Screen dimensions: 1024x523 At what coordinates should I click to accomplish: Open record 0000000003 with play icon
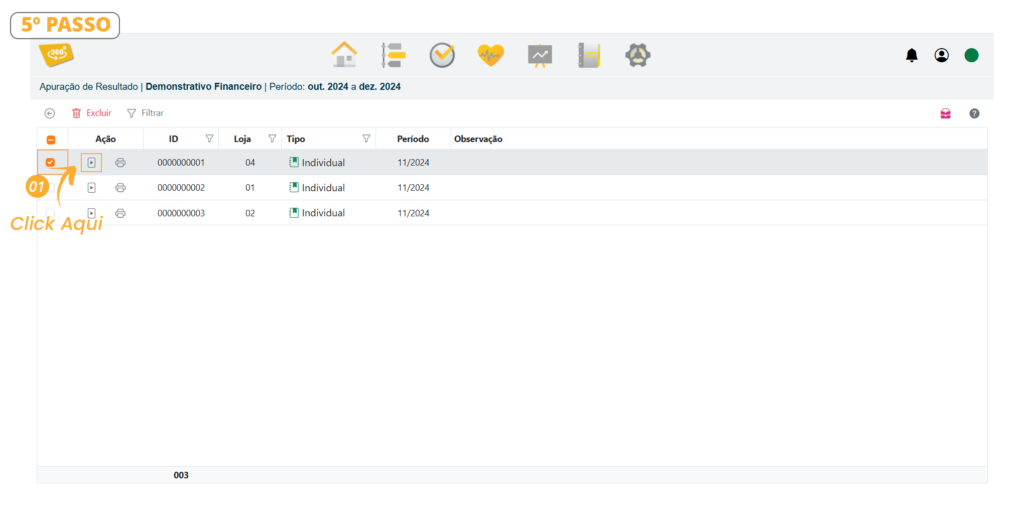click(x=91, y=213)
